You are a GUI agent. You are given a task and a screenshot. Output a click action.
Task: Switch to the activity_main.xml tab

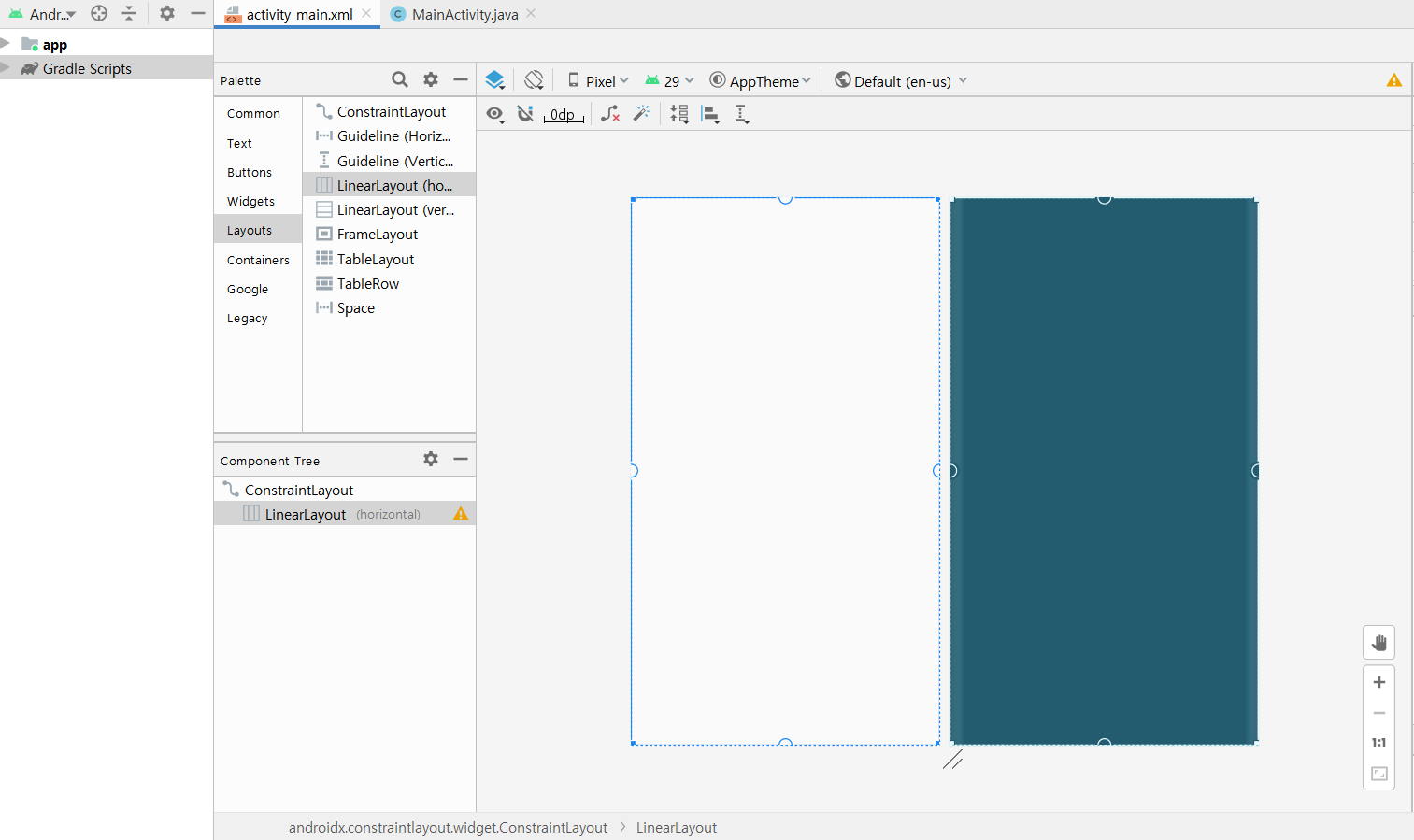coord(298,14)
